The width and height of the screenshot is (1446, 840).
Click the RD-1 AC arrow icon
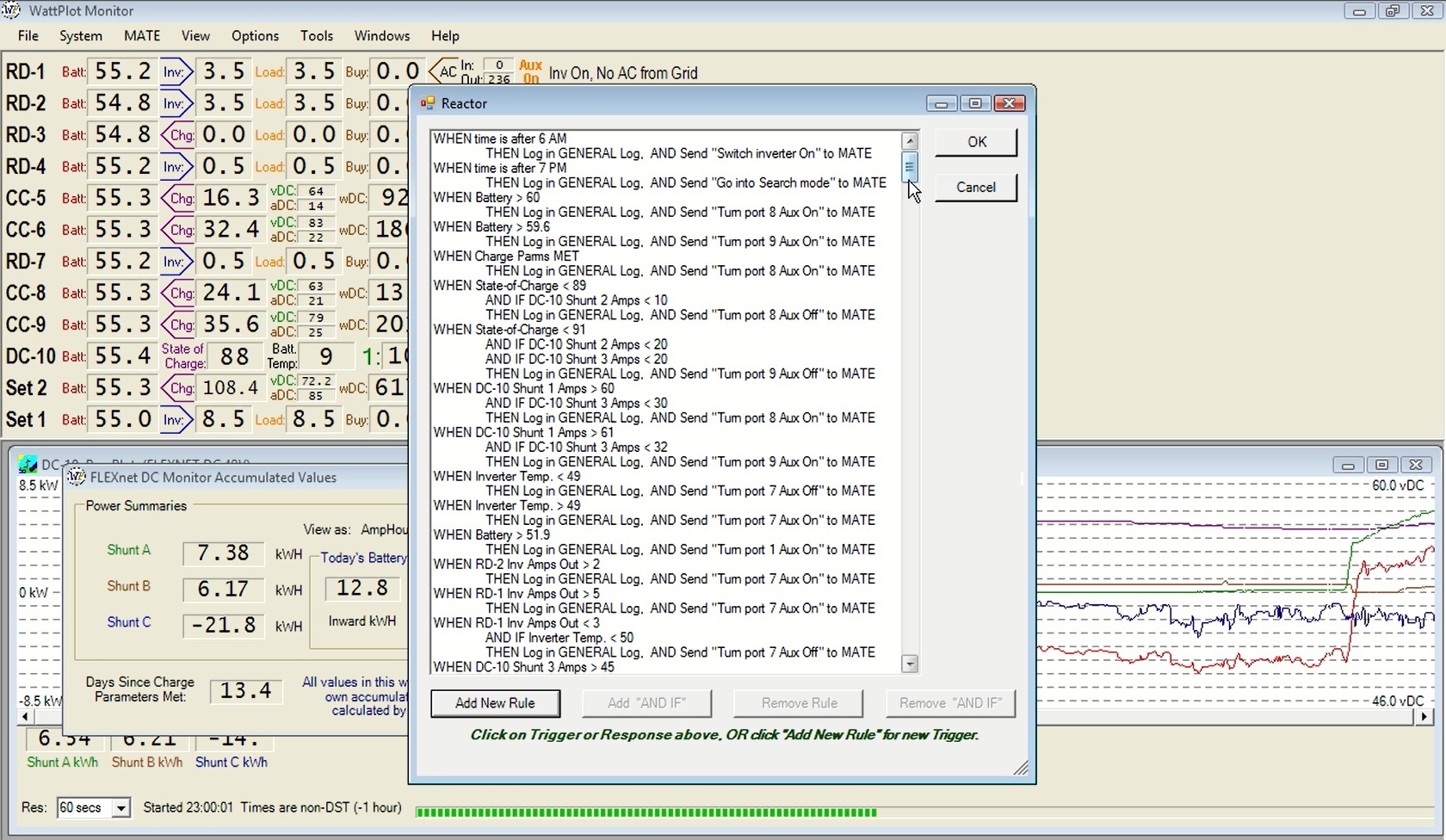[x=443, y=71]
